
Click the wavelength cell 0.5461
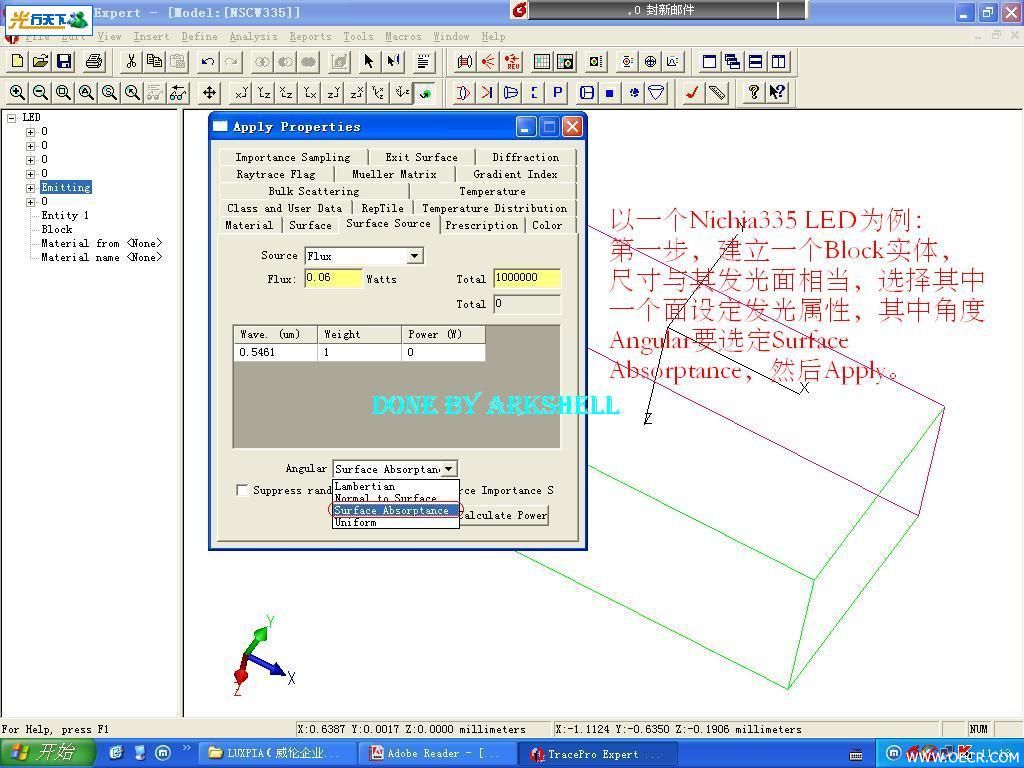click(x=275, y=352)
